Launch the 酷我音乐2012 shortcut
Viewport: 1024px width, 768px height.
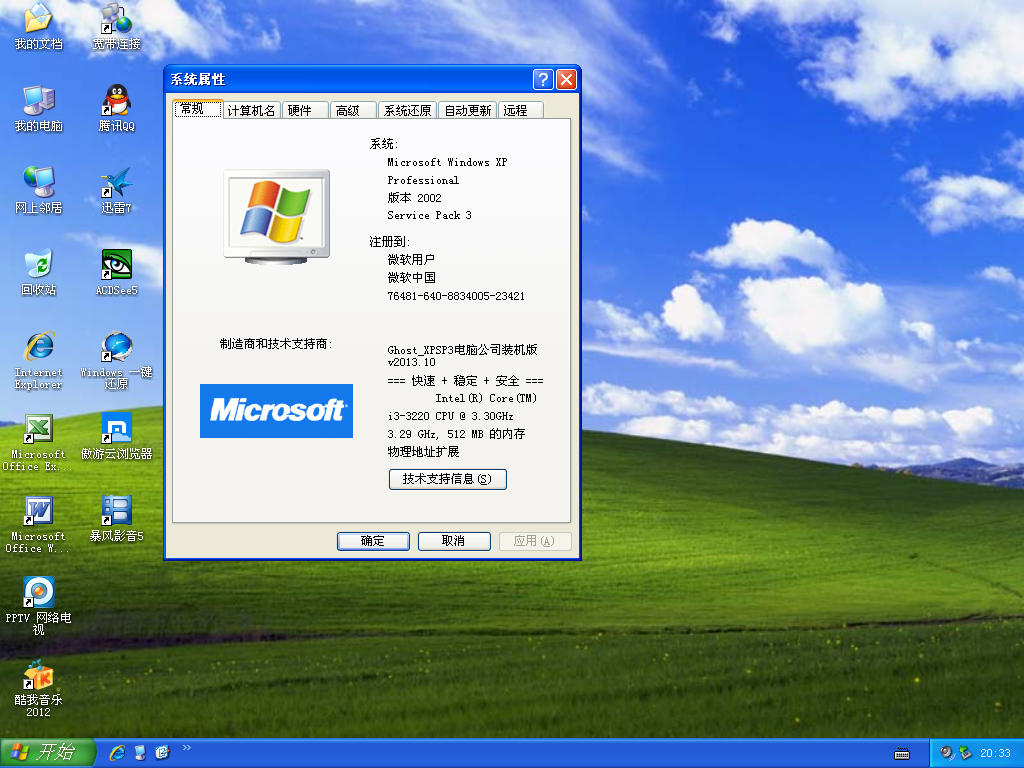pyautogui.click(x=38, y=688)
